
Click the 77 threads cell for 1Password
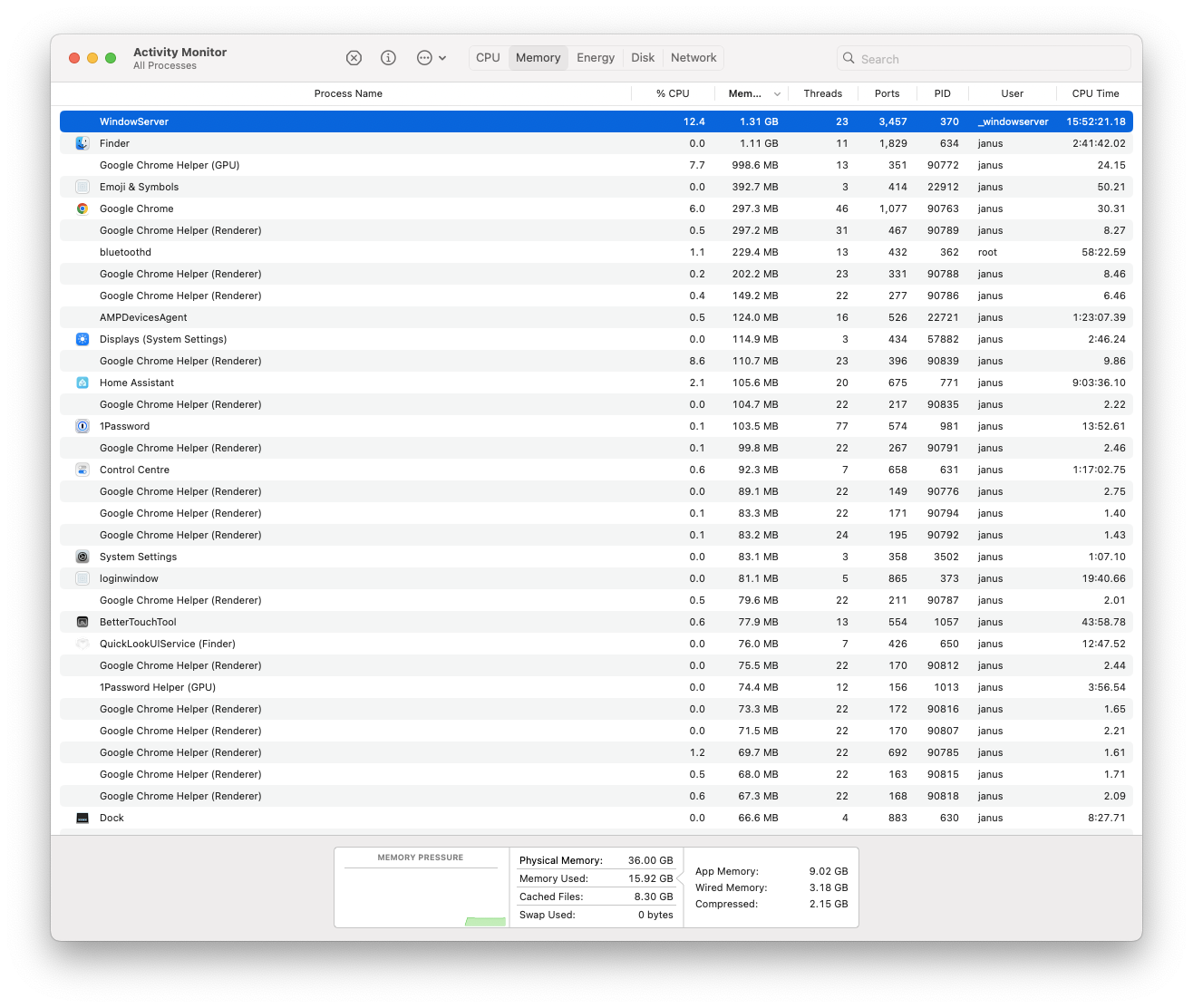(x=842, y=426)
